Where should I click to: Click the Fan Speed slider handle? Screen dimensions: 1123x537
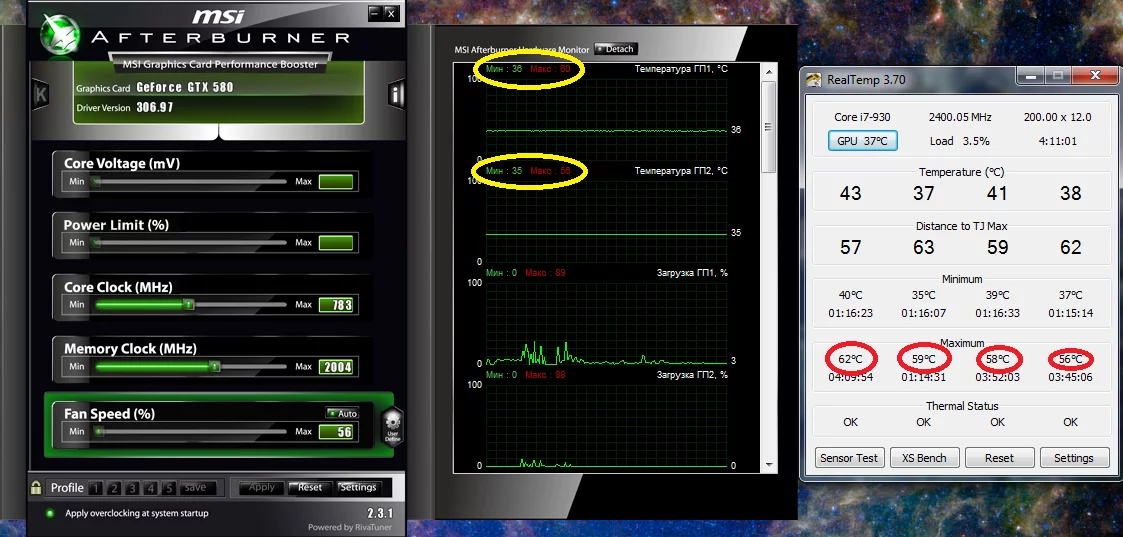[99, 432]
